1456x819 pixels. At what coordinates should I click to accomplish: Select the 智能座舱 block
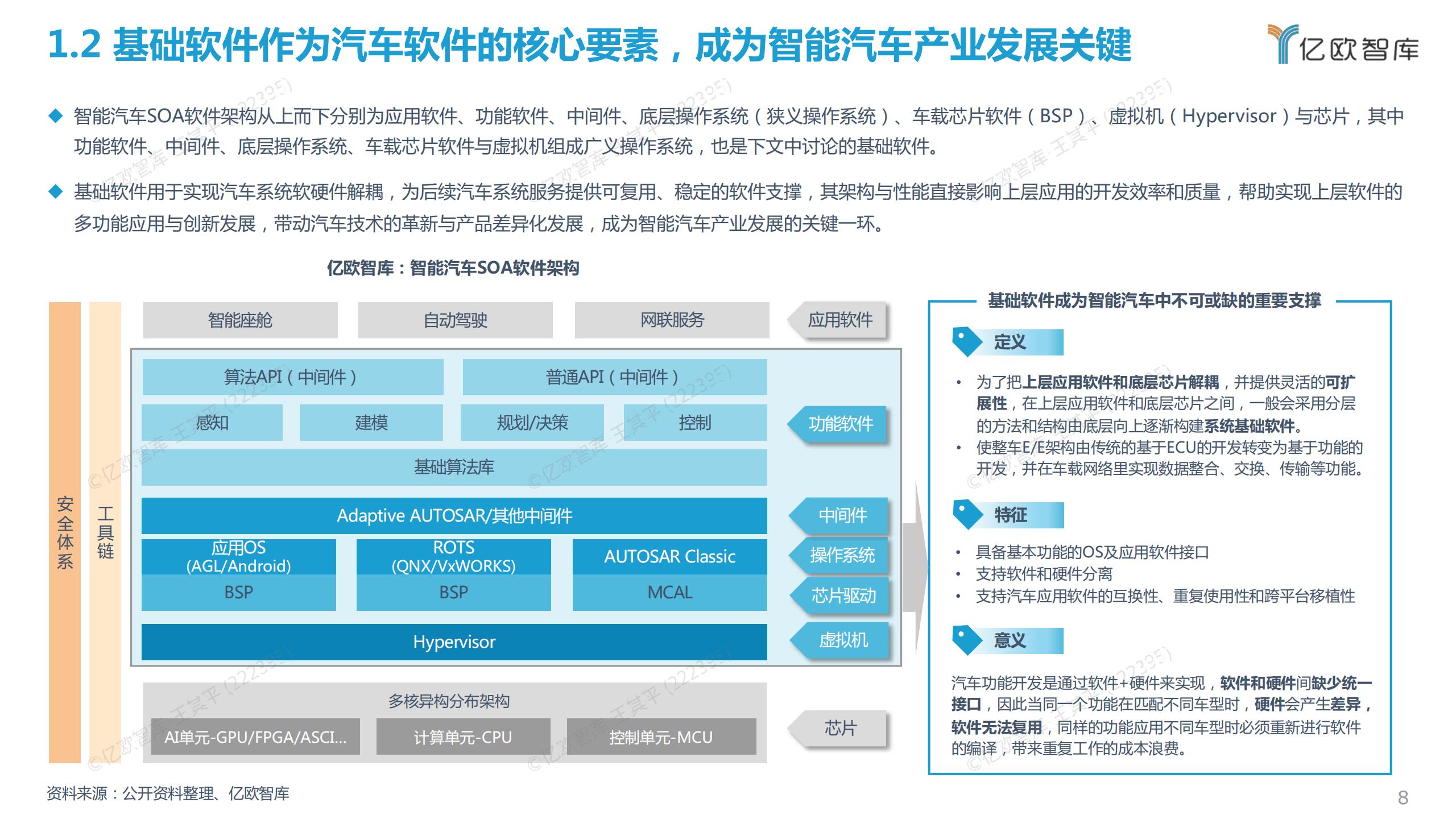(x=240, y=320)
